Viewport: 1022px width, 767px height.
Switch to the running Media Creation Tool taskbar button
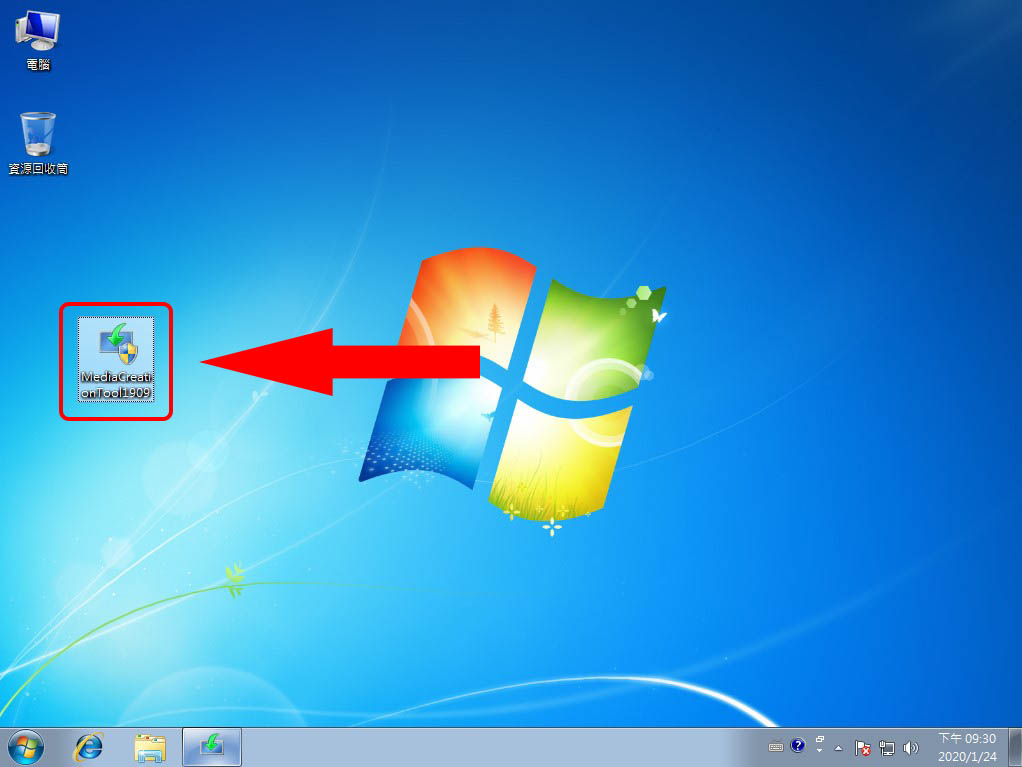coord(212,747)
